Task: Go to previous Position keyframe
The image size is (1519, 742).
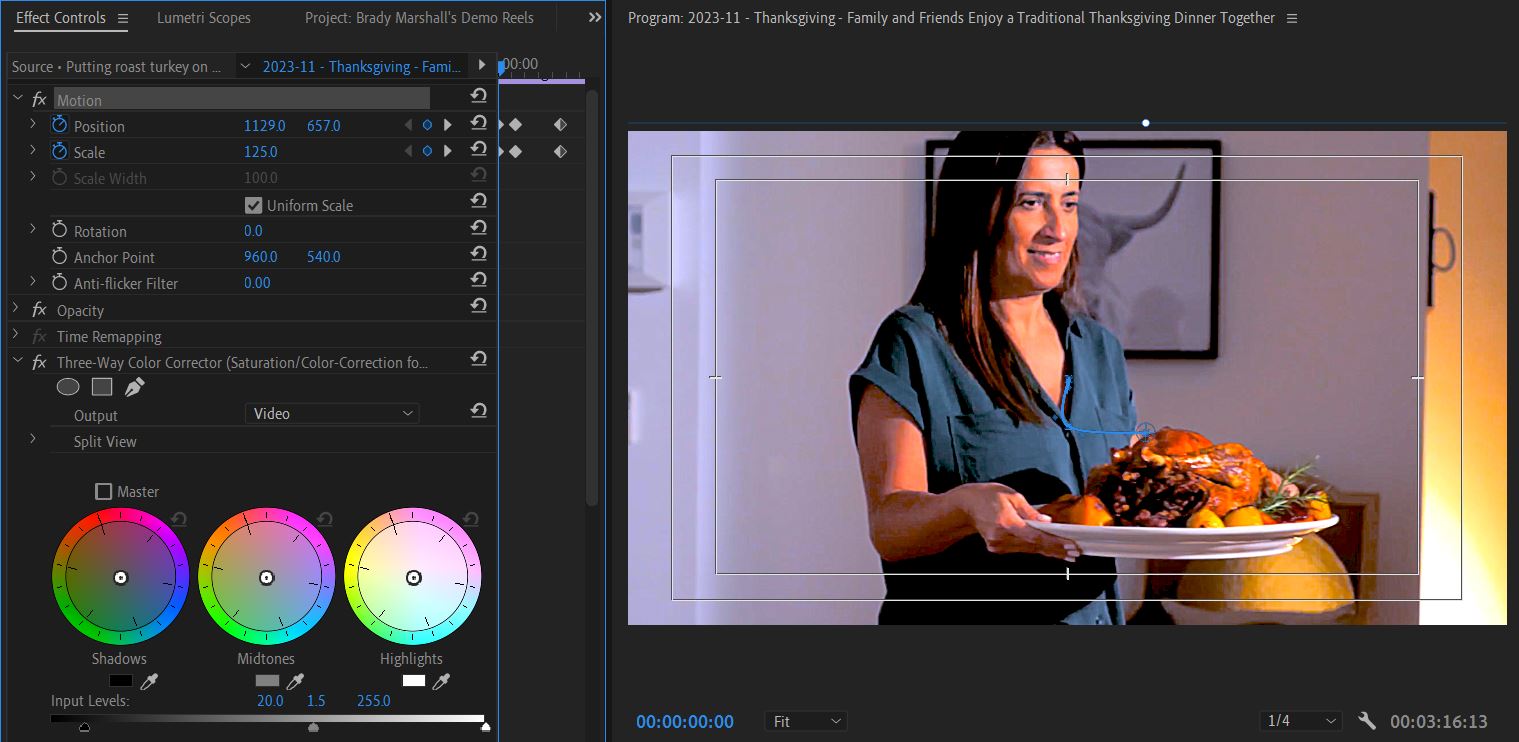Action: [x=407, y=125]
